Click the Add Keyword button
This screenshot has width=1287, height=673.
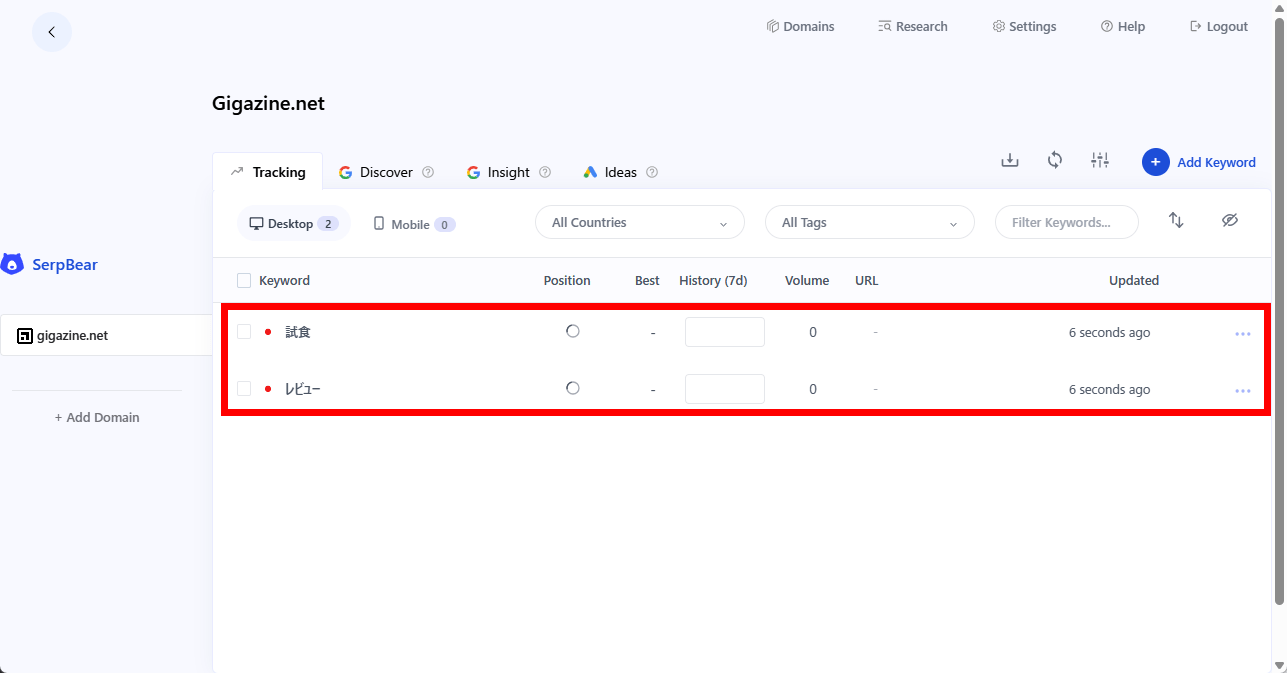(x=1199, y=162)
